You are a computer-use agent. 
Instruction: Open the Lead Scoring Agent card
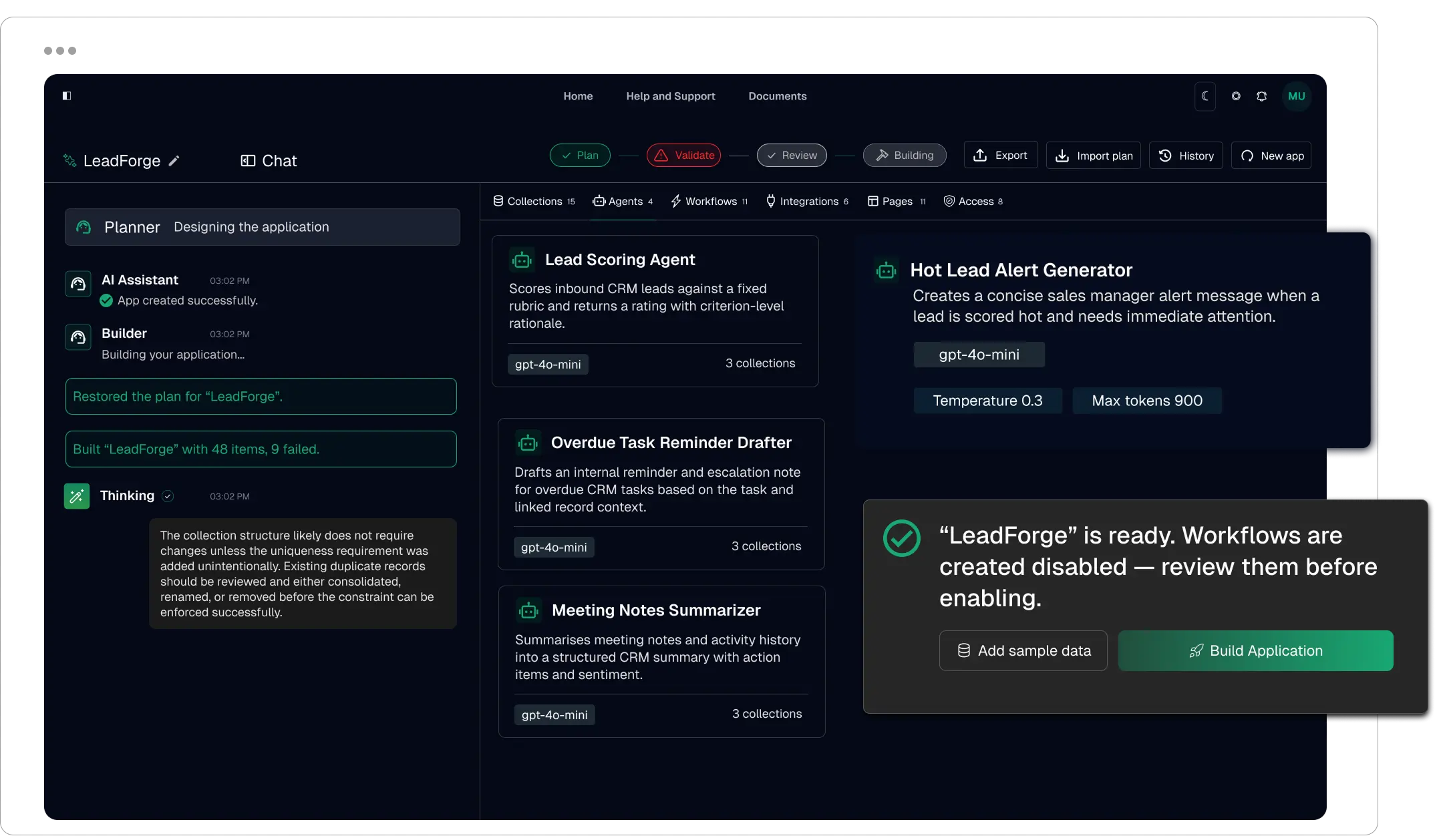coord(655,311)
